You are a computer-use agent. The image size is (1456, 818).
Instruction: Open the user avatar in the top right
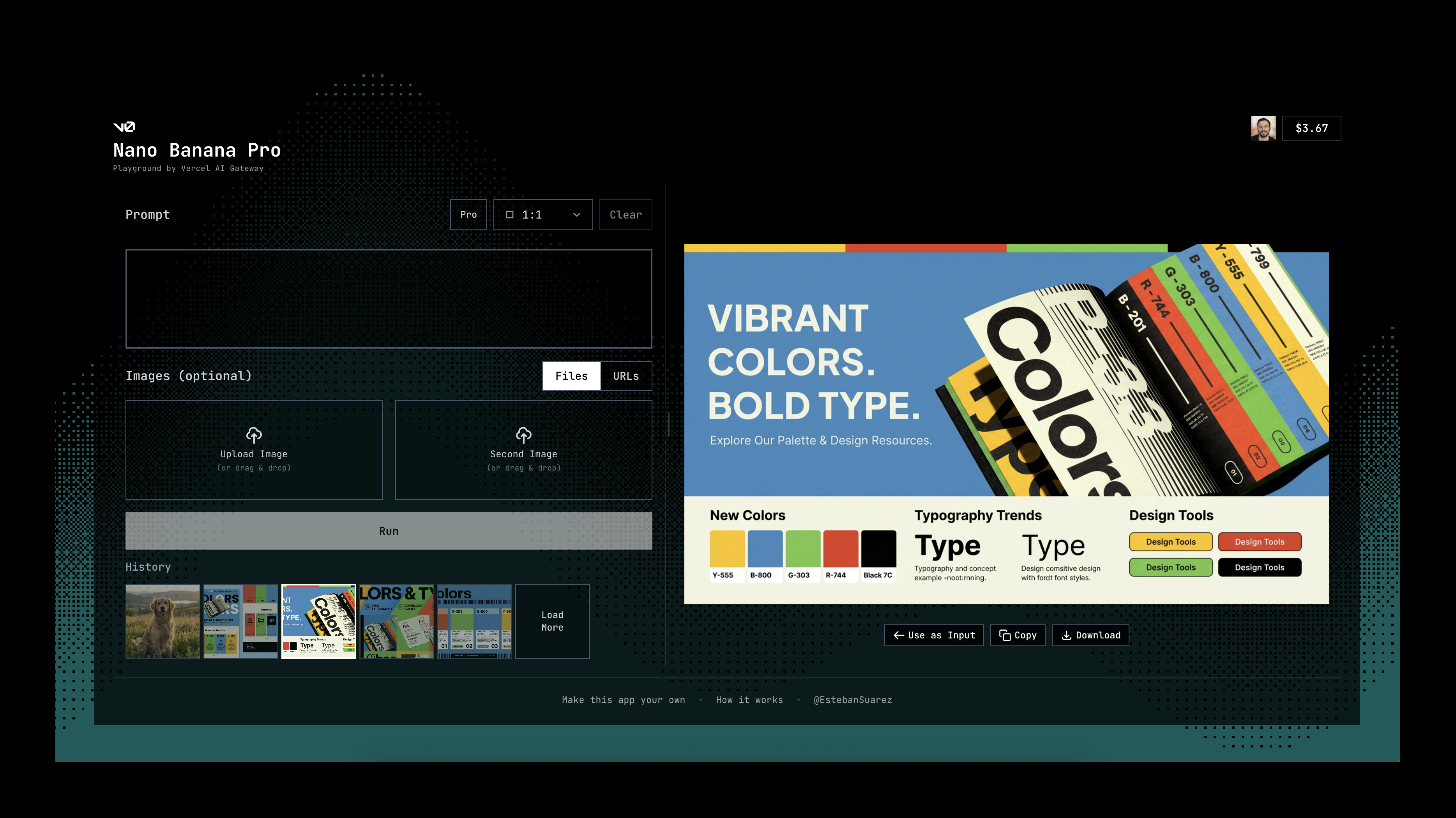pos(1263,128)
